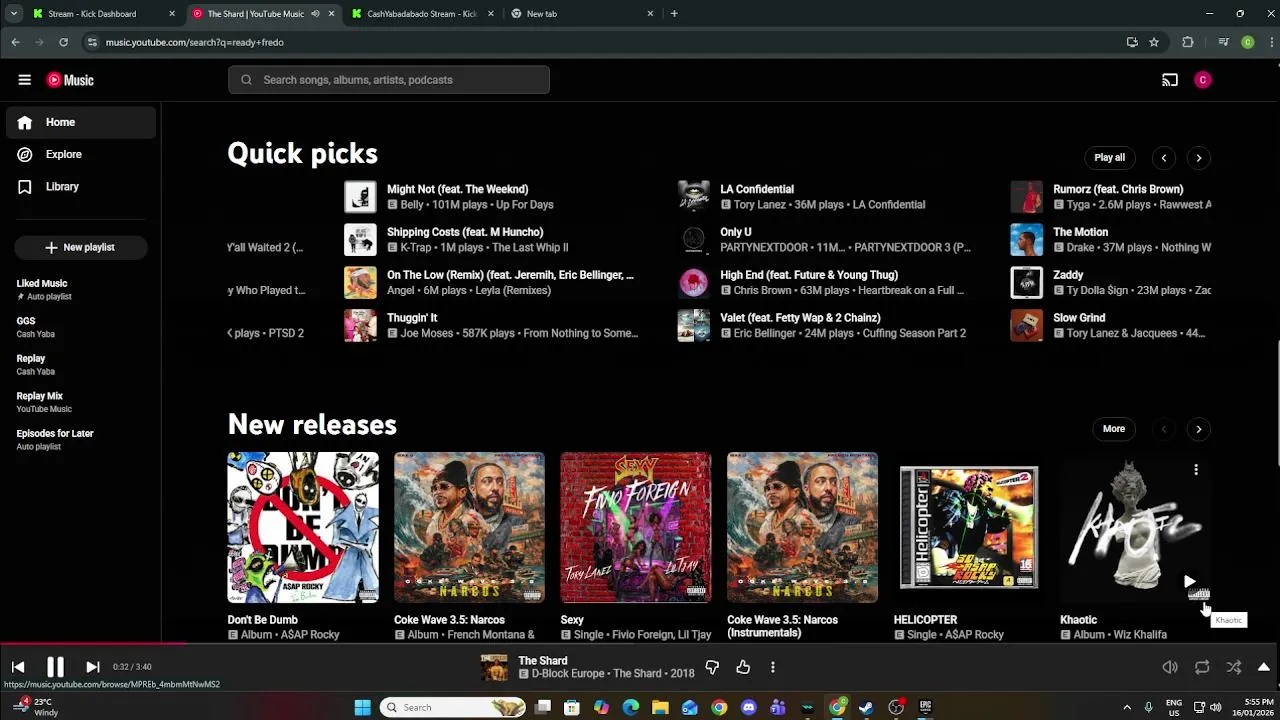Play Only U song thumbnail
This screenshot has width=1280, height=720.
tap(693, 240)
